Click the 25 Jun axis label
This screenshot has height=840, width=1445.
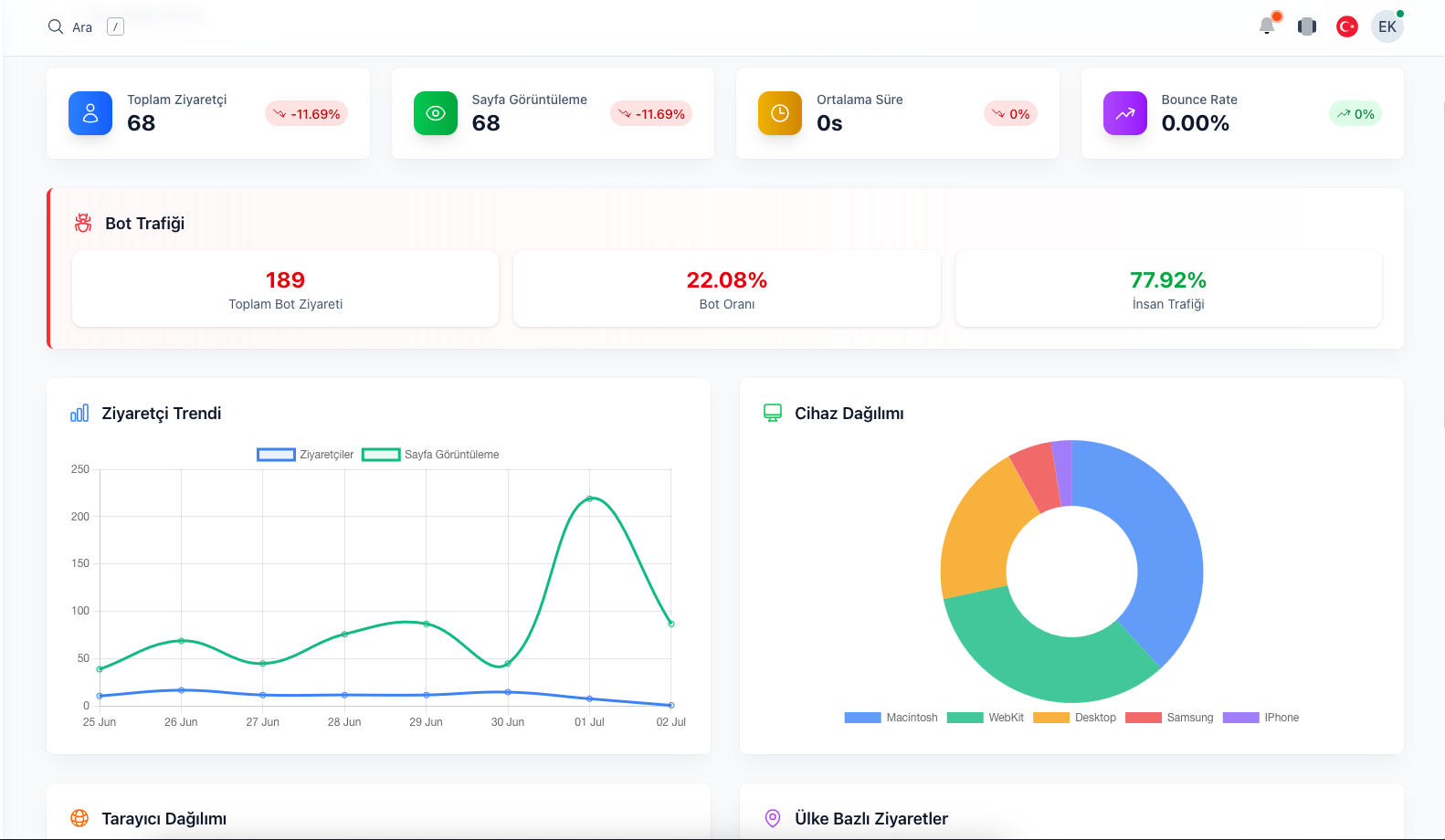click(x=100, y=722)
